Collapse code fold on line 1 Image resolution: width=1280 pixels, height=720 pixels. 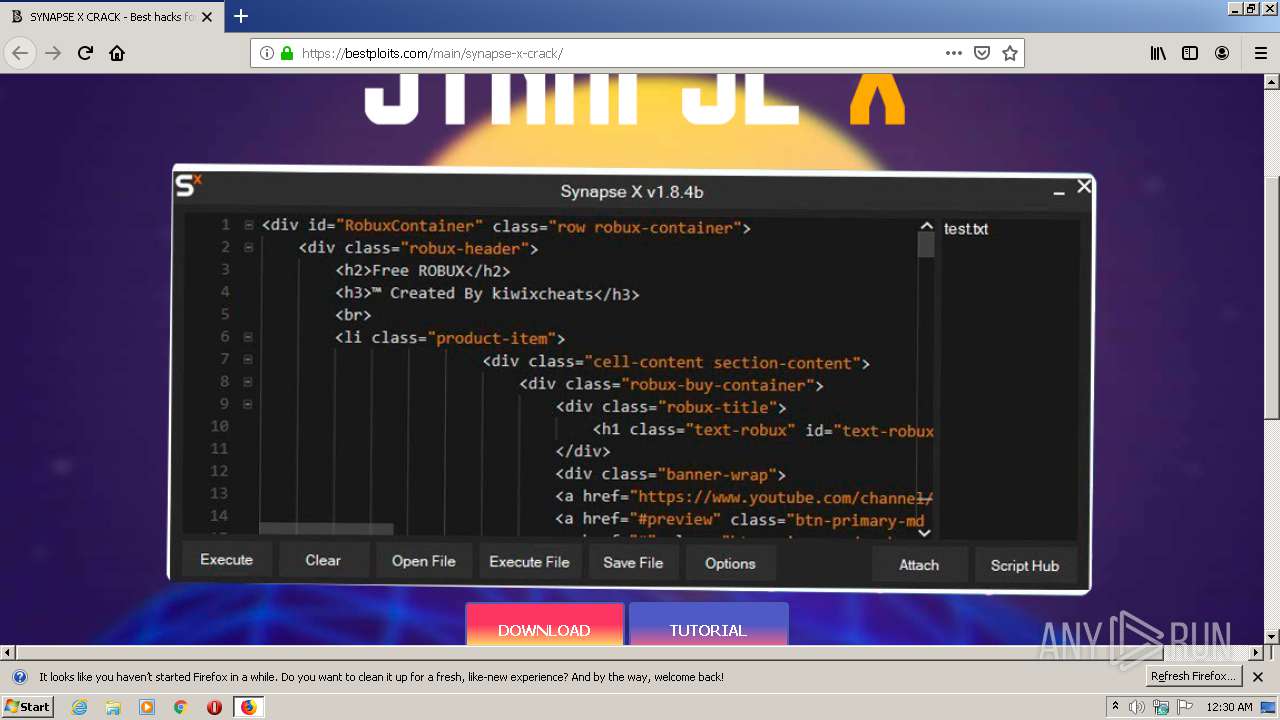(x=249, y=225)
